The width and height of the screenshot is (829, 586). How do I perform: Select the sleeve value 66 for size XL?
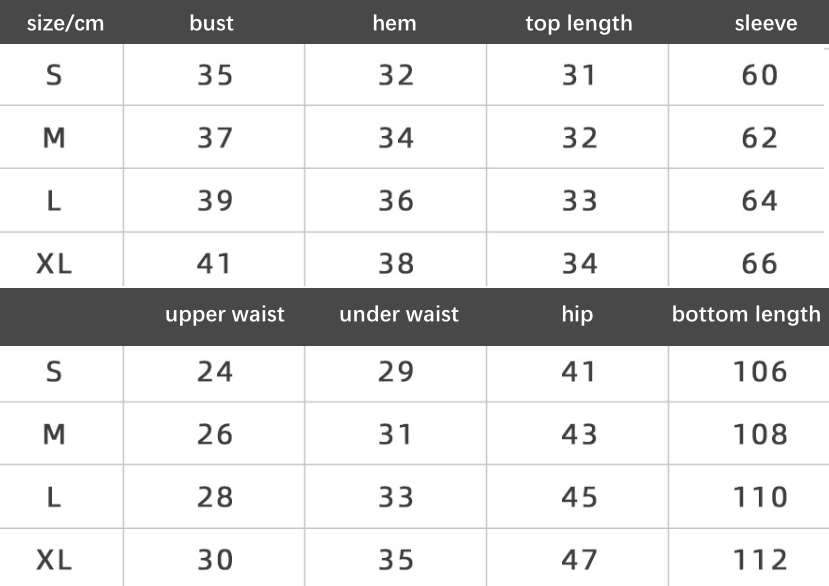[x=760, y=264]
